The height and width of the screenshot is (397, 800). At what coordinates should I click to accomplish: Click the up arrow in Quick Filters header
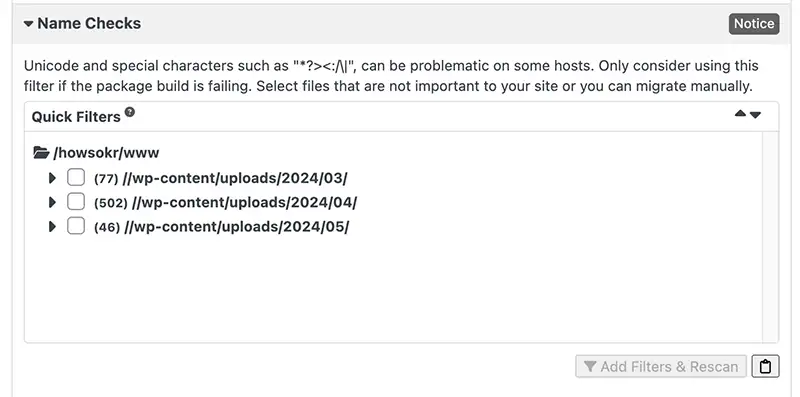pyautogui.click(x=740, y=114)
